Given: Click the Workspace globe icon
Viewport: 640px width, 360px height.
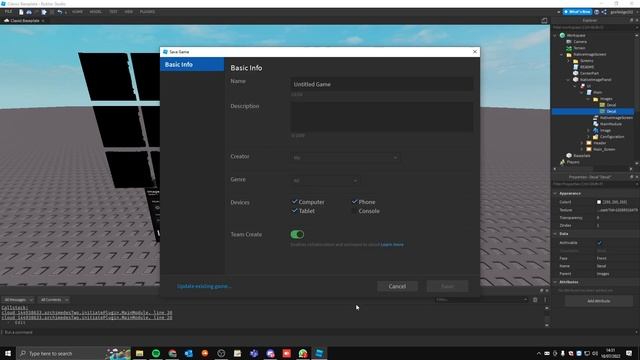Looking at the screenshot, I should pos(562,36).
